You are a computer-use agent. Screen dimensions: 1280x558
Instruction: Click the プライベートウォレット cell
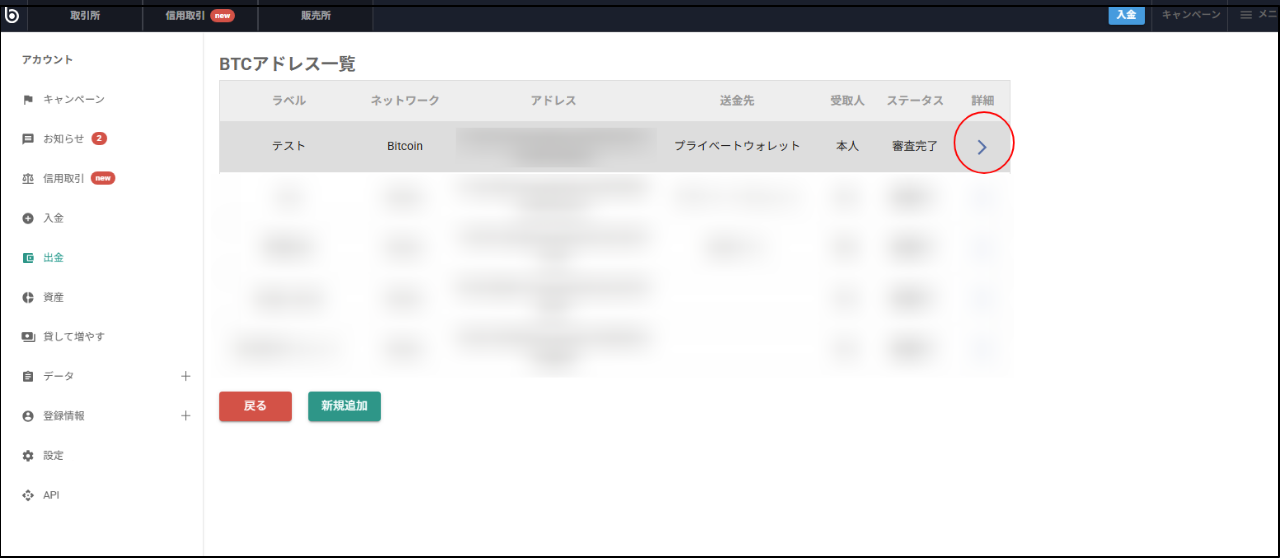click(x=737, y=146)
